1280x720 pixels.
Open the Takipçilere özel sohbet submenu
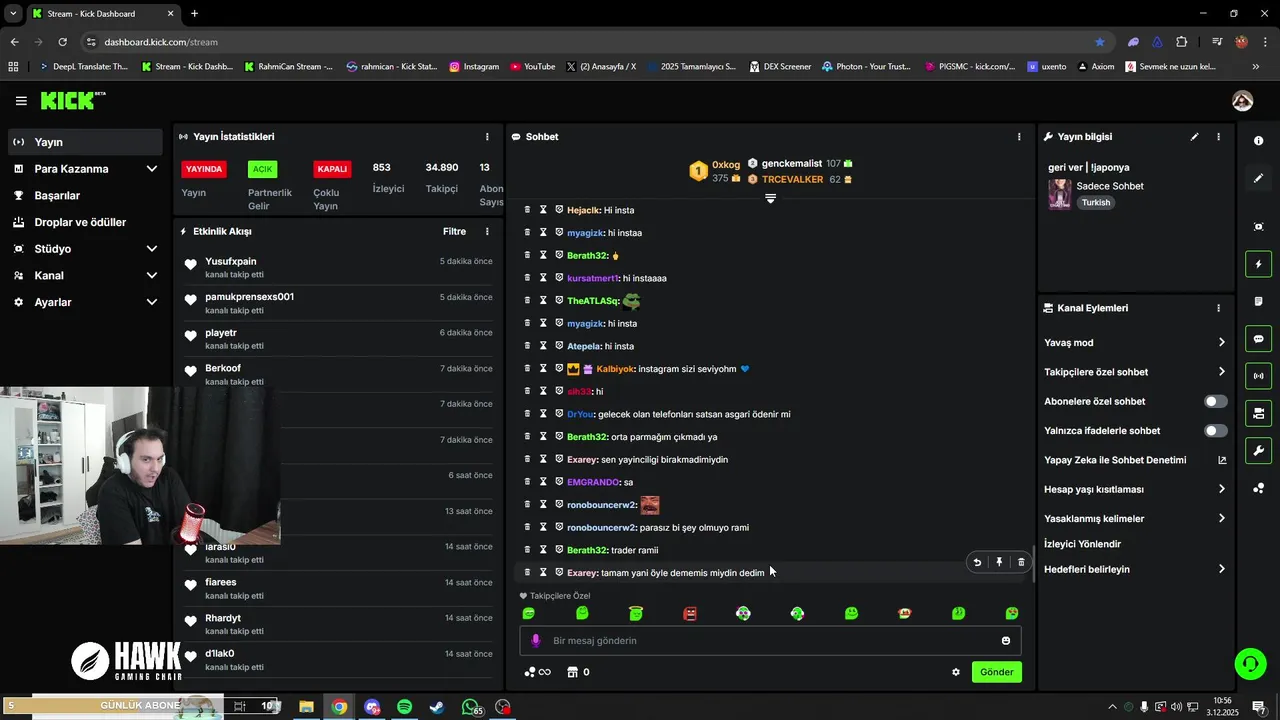(x=1135, y=372)
